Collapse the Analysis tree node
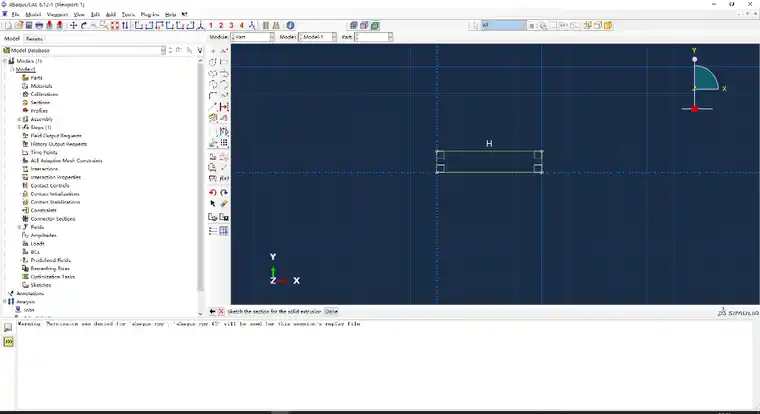The width and height of the screenshot is (760, 414). (x=5, y=302)
